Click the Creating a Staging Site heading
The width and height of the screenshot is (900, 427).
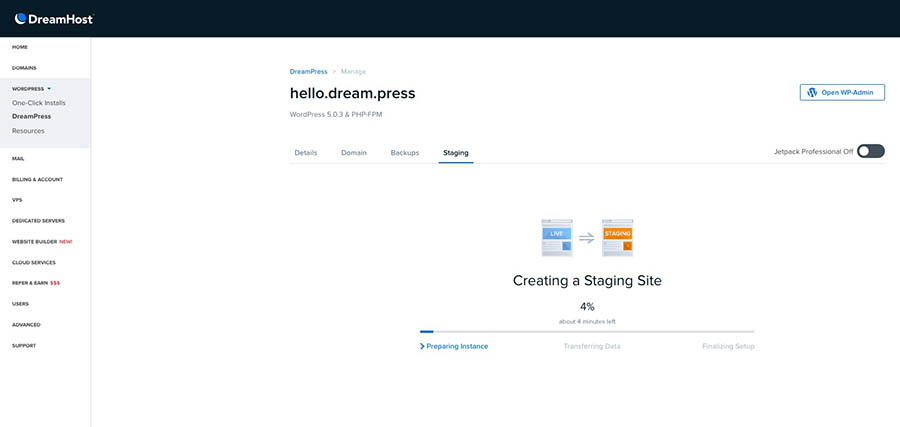click(x=587, y=281)
